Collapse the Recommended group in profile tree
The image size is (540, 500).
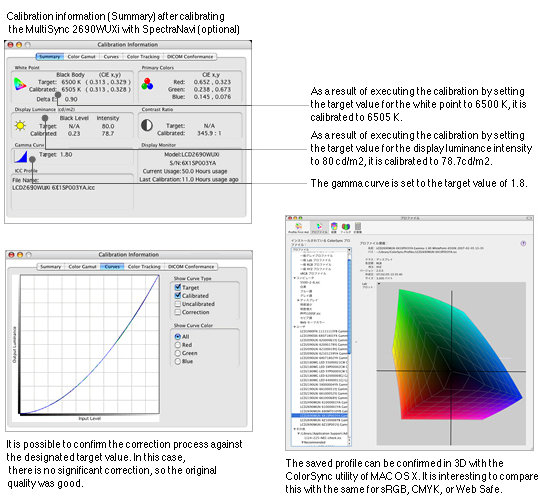coord(302,442)
